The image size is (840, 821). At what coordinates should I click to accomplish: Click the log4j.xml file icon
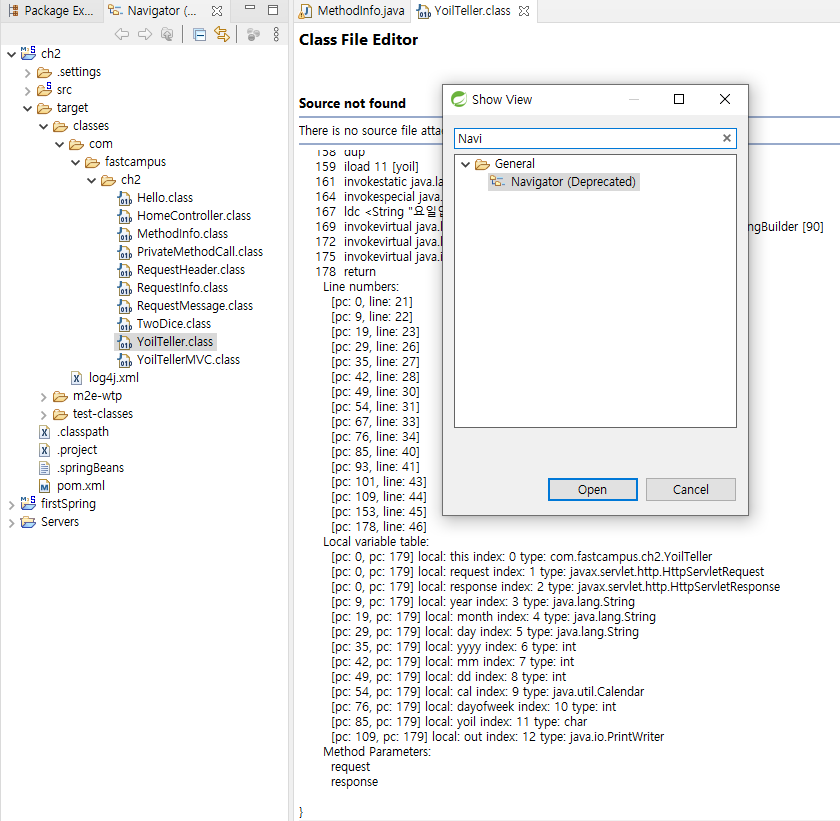[77, 378]
